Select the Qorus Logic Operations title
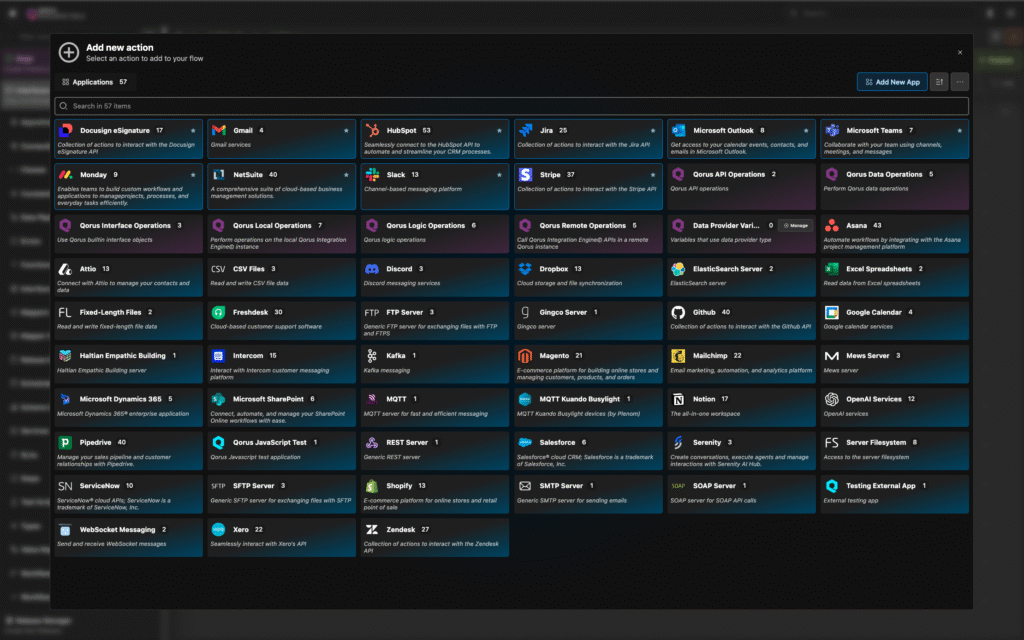 pyautogui.click(x=426, y=225)
